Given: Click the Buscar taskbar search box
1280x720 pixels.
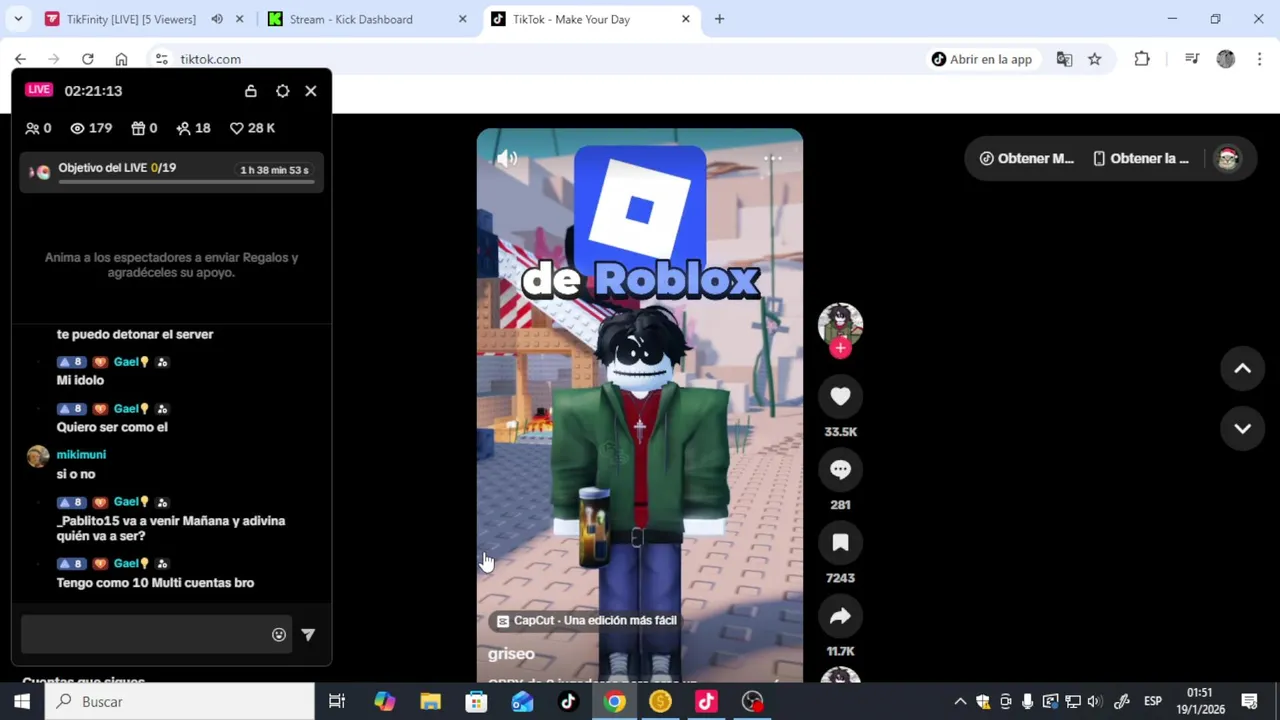Looking at the screenshot, I should click(x=180, y=701).
